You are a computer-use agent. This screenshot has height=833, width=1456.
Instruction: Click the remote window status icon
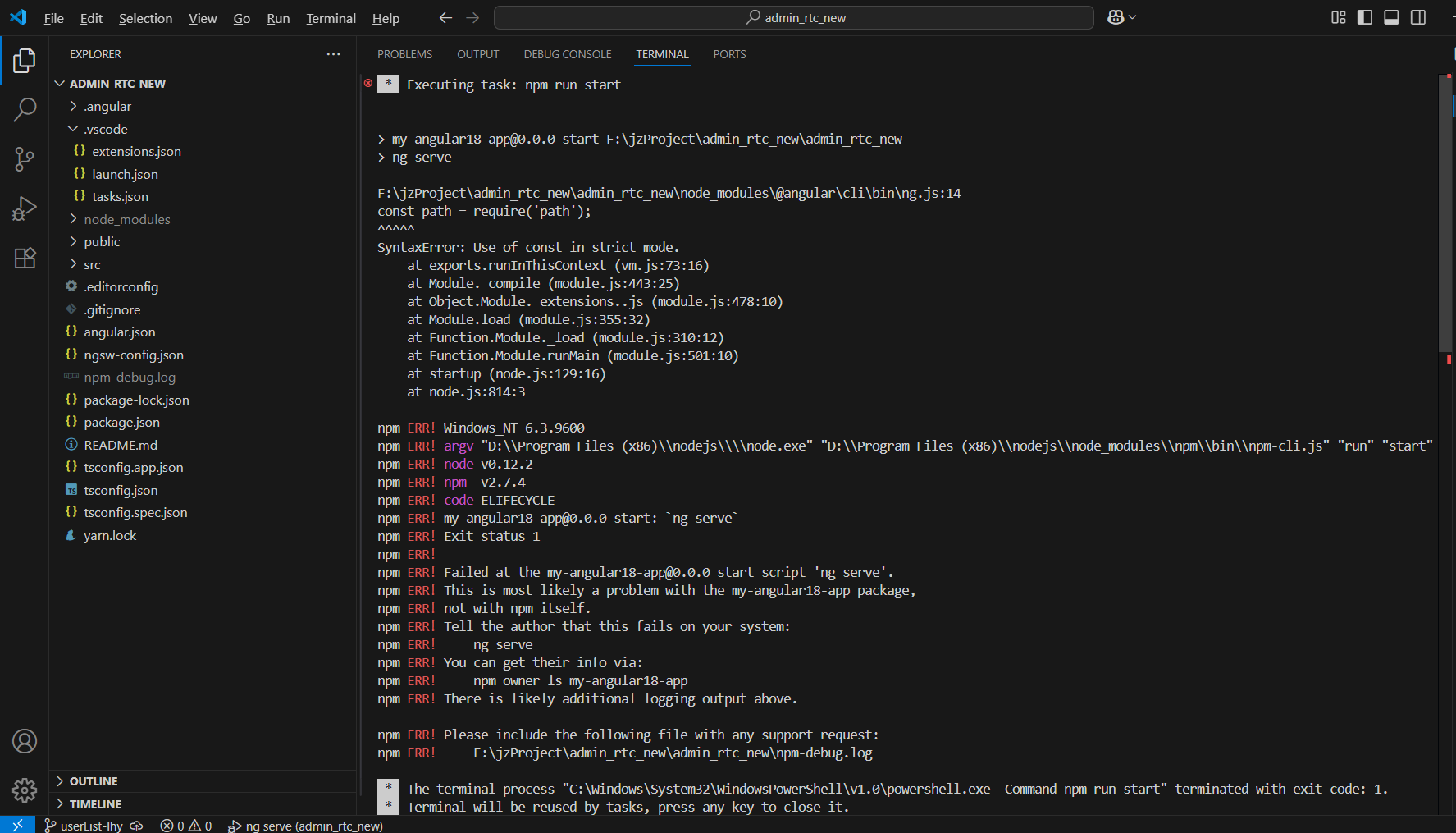click(17, 825)
